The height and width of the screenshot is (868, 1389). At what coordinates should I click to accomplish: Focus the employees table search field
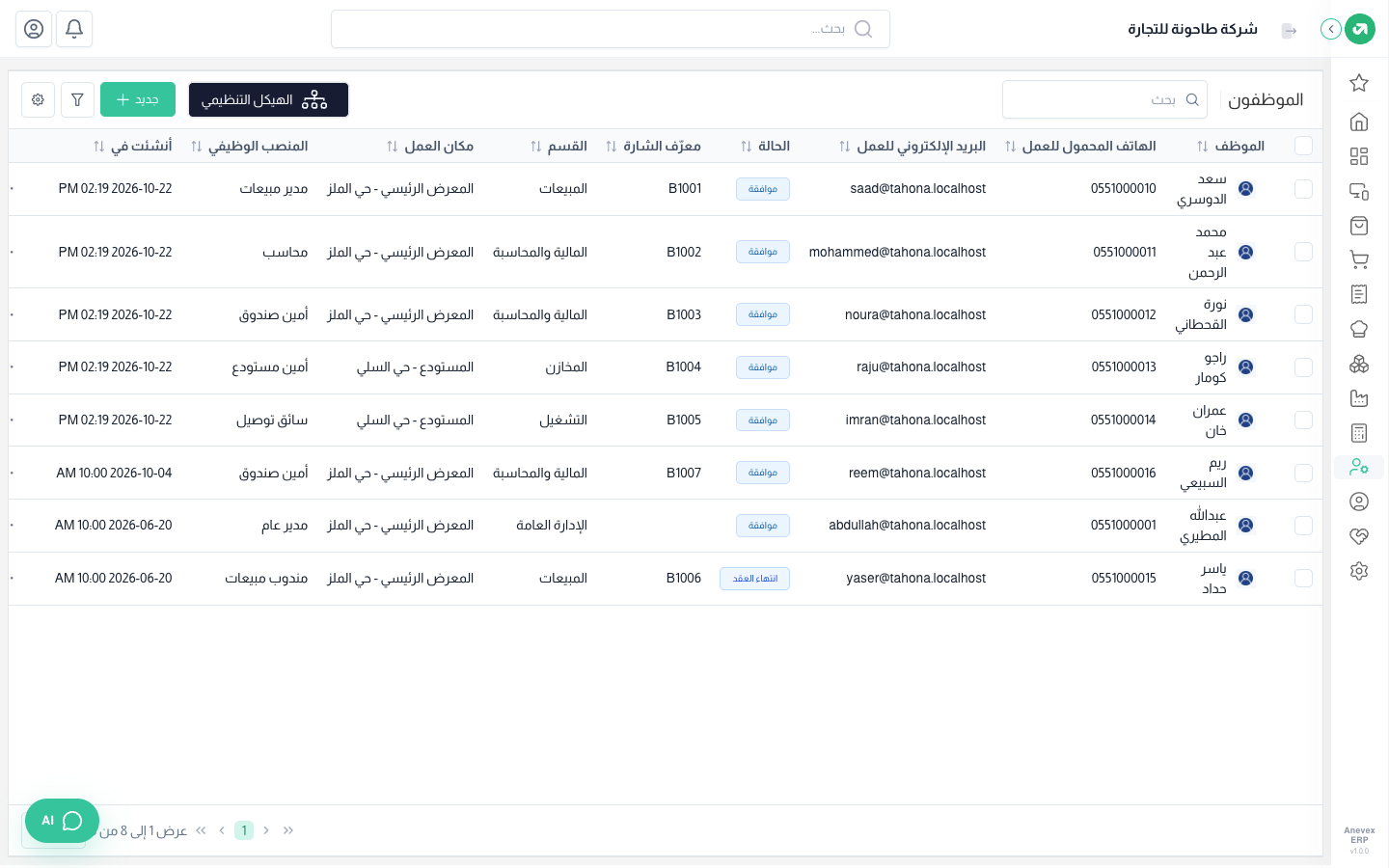coord(1104,99)
